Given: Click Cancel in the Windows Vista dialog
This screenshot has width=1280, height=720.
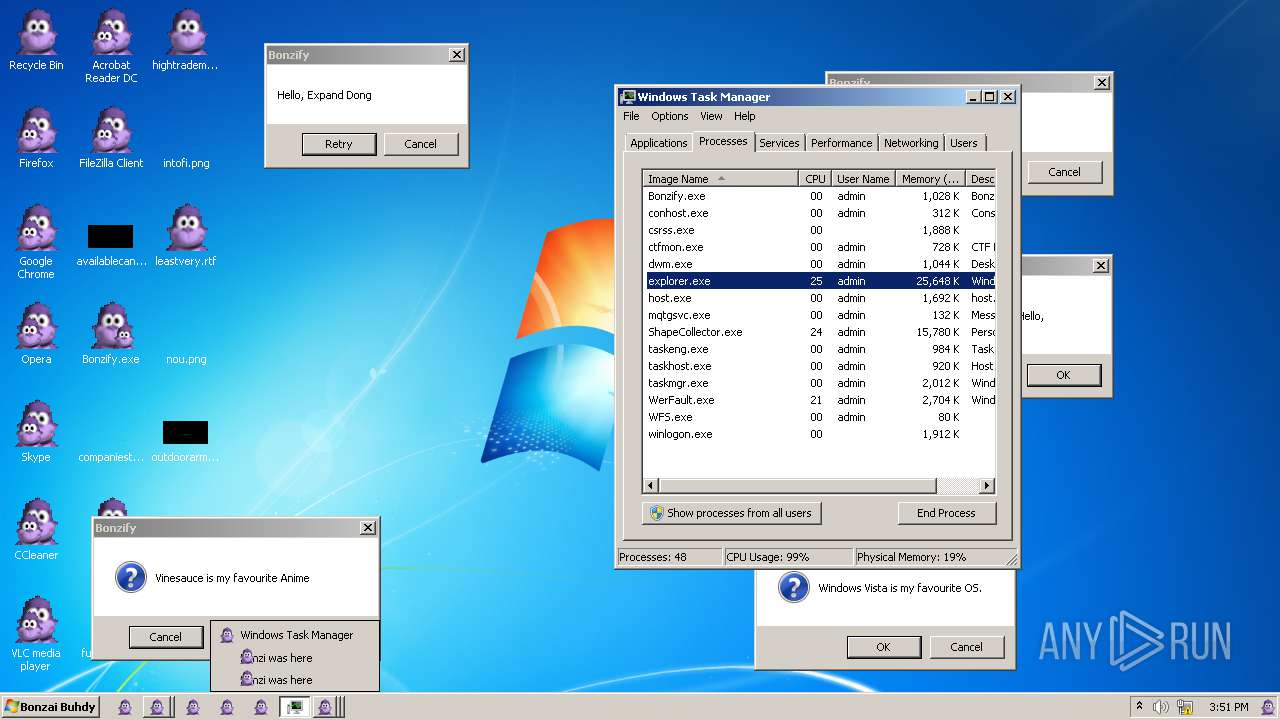Looking at the screenshot, I should click(x=966, y=647).
